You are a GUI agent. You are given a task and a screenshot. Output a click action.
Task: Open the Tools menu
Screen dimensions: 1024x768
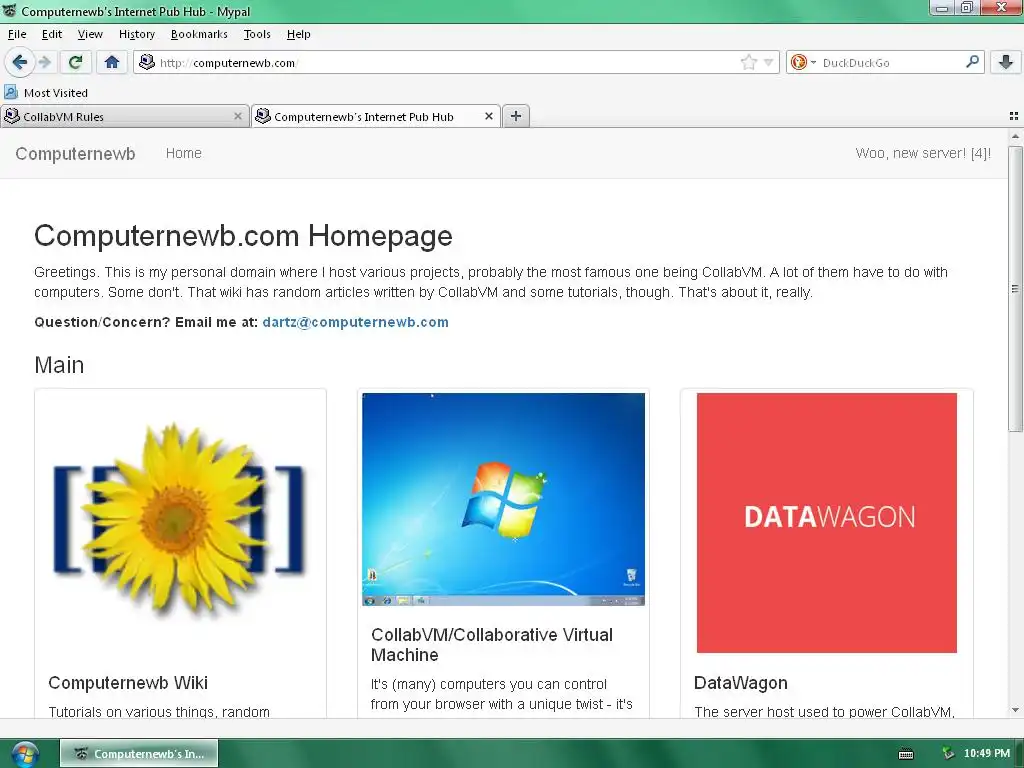pyautogui.click(x=257, y=34)
